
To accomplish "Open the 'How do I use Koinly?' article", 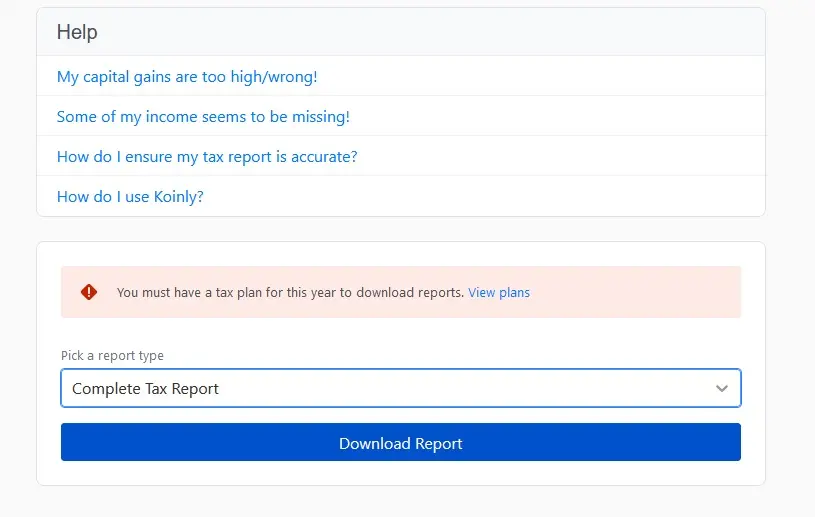I will 130,196.
